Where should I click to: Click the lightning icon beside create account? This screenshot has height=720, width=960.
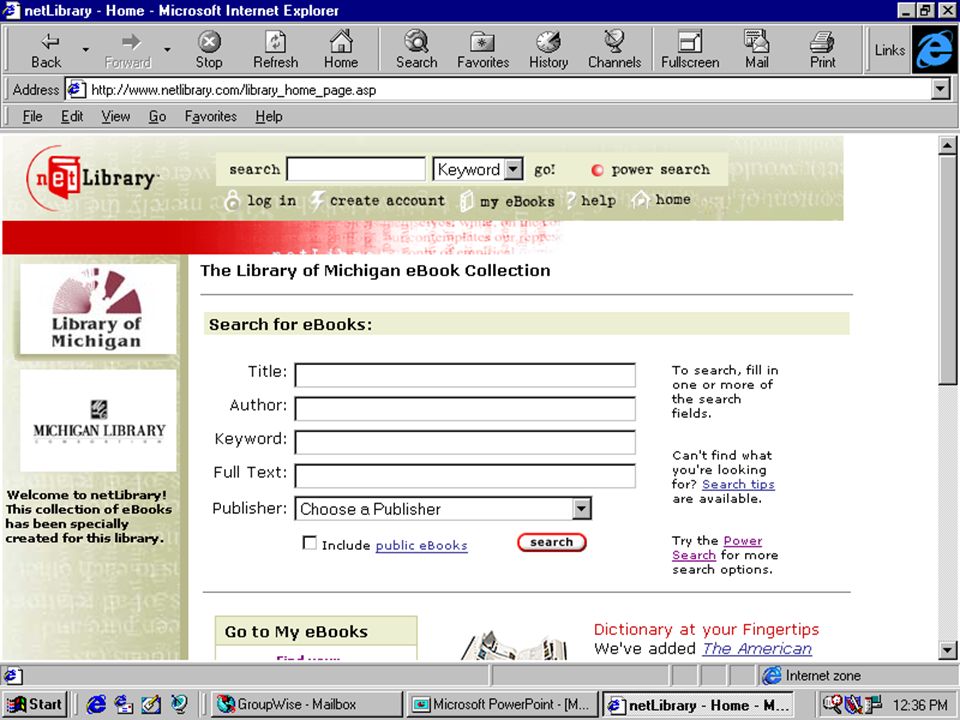(317, 201)
